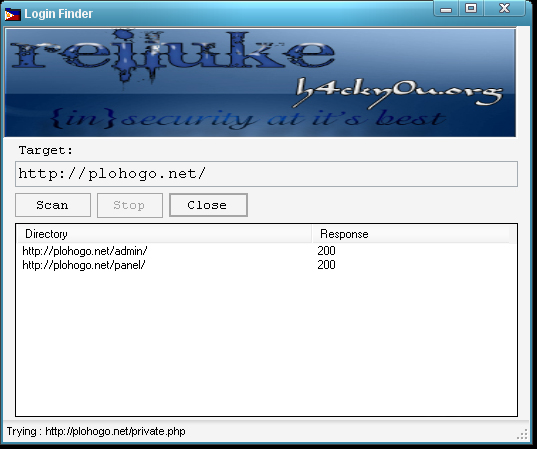This screenshot has width=537, height=449.
Task: Minimize the Login Finder window
Action: click(446, 9)
